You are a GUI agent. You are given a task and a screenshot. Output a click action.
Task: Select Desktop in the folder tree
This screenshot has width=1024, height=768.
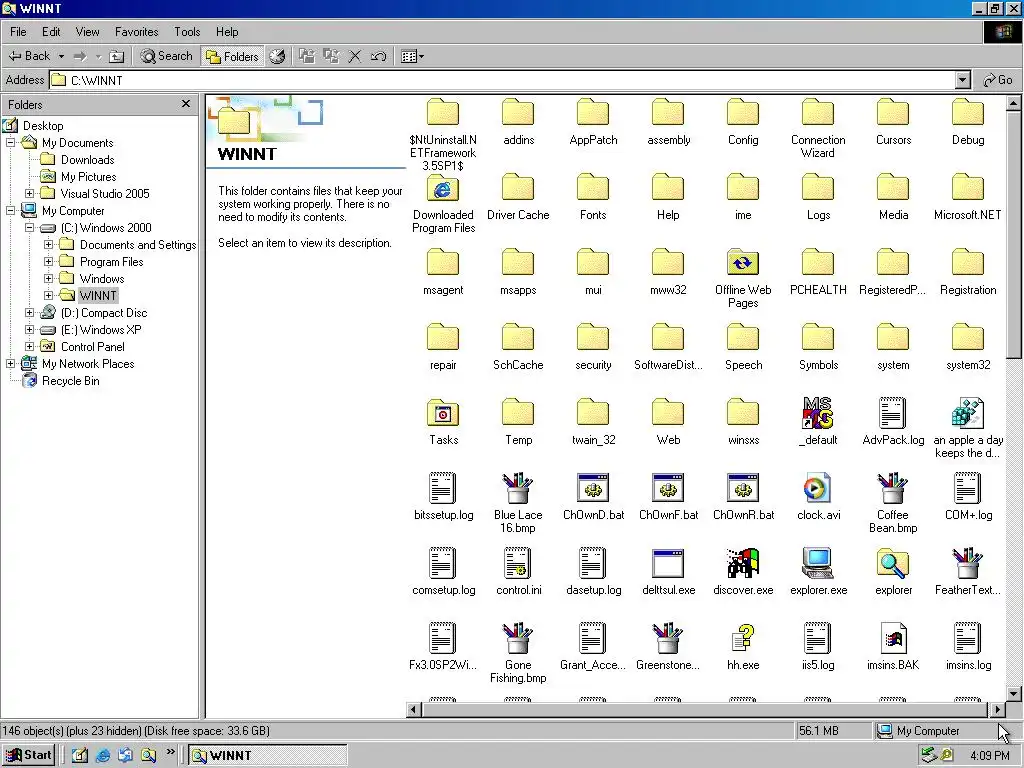point(43,125)
